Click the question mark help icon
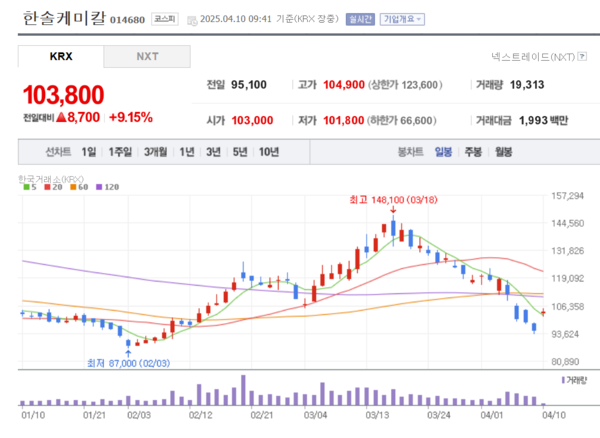Screen dimensions: 600x438 (582, 57)
